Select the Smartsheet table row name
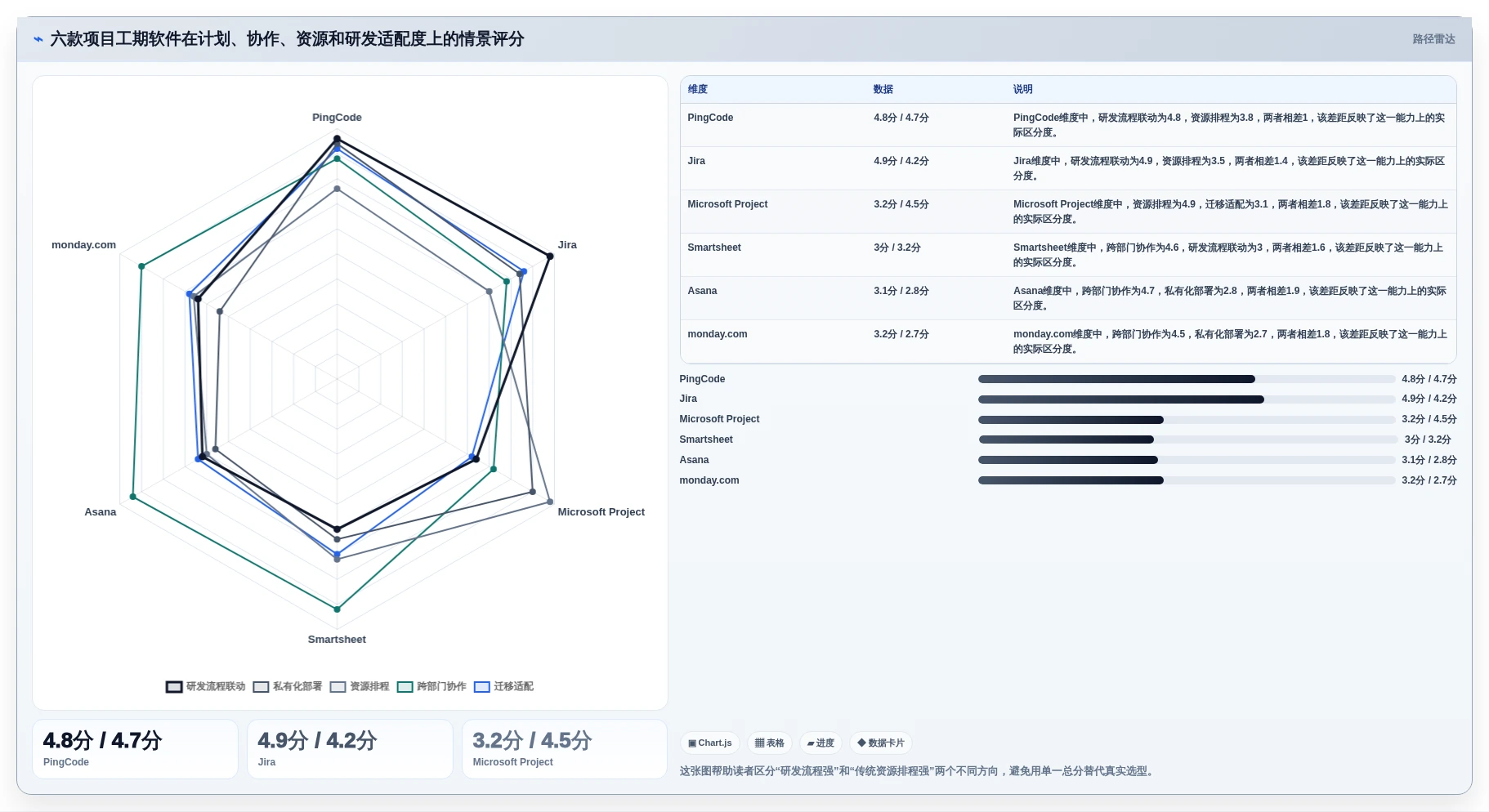Image resolution: width=1489 pixels, height=812 pixels. click(714, 248)
